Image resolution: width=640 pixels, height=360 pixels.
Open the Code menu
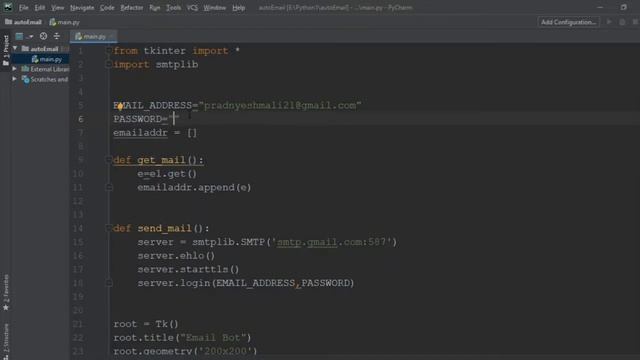[x=107, y=8]
